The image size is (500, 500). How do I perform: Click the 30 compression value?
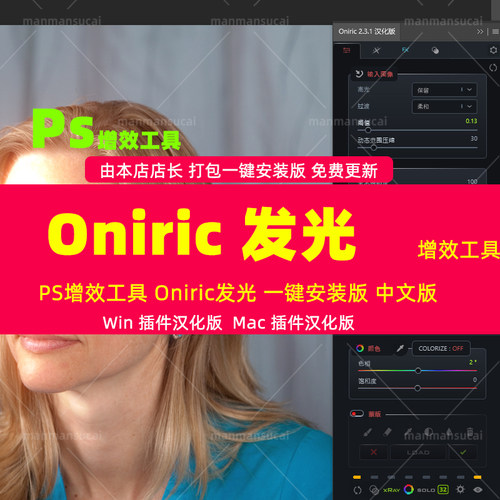point(474,138)
